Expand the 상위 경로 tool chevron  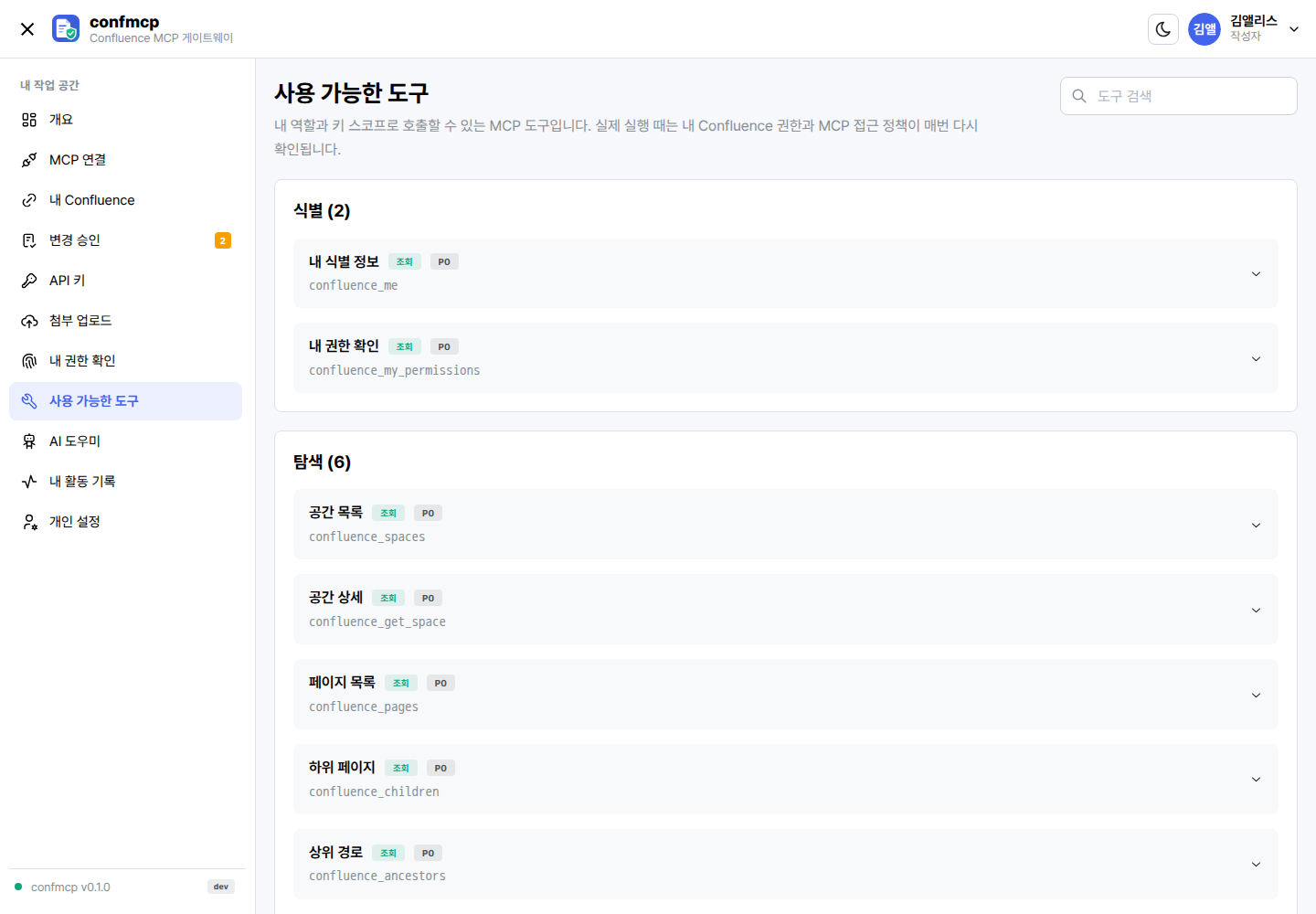[1256, 864]
